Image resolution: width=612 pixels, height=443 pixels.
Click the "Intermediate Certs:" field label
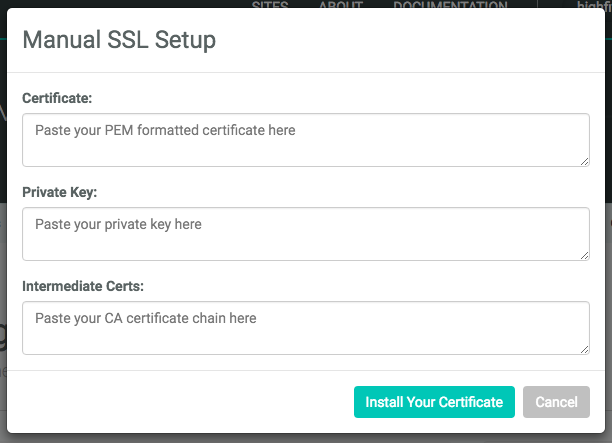click(x=83, y=286)
